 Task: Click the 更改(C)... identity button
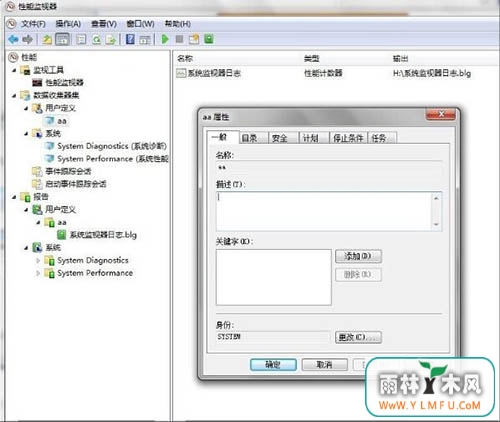tap(358, 337)
